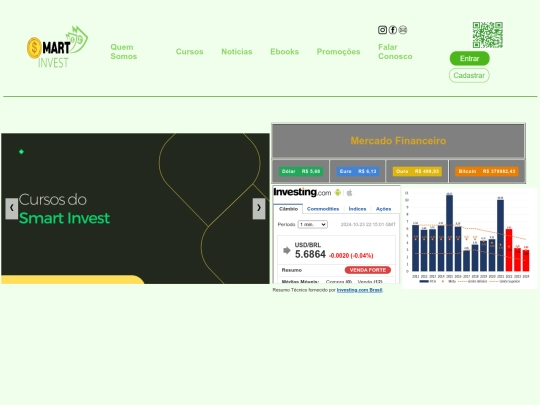Click the 5.6864 exchange rate value
540x405 pixels.
click(x=310, y=255)
